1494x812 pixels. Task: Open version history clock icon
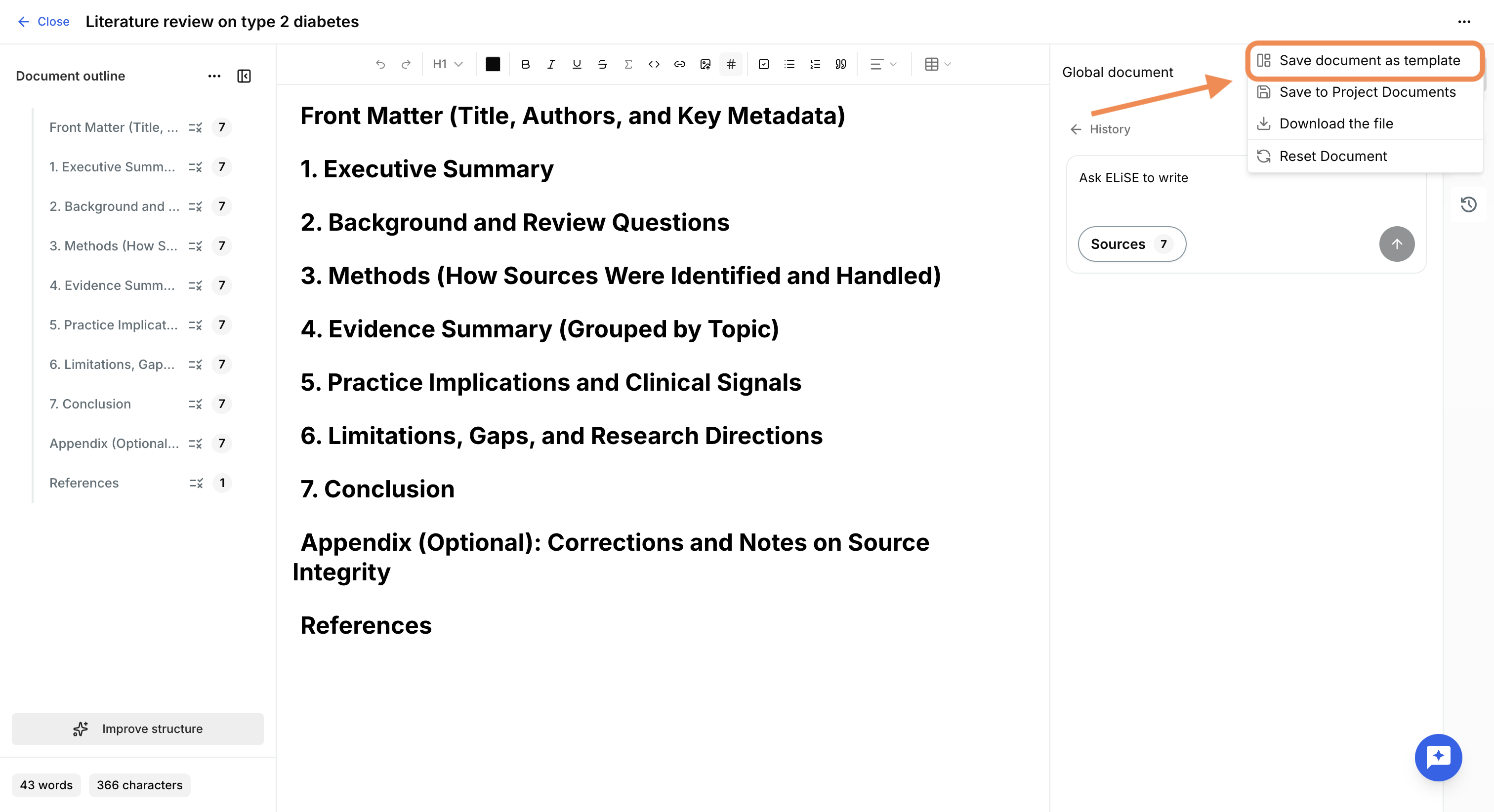[1468, 204]
